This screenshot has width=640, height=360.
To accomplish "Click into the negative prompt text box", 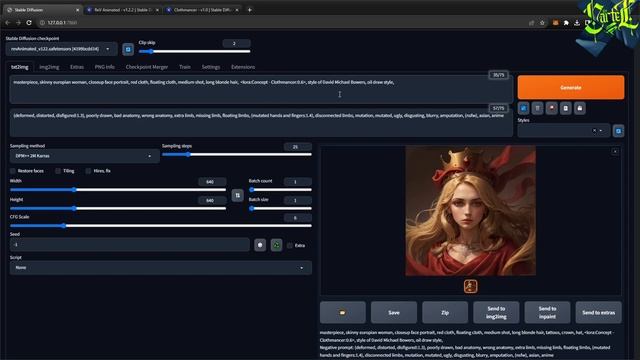I will click(261, 122).
